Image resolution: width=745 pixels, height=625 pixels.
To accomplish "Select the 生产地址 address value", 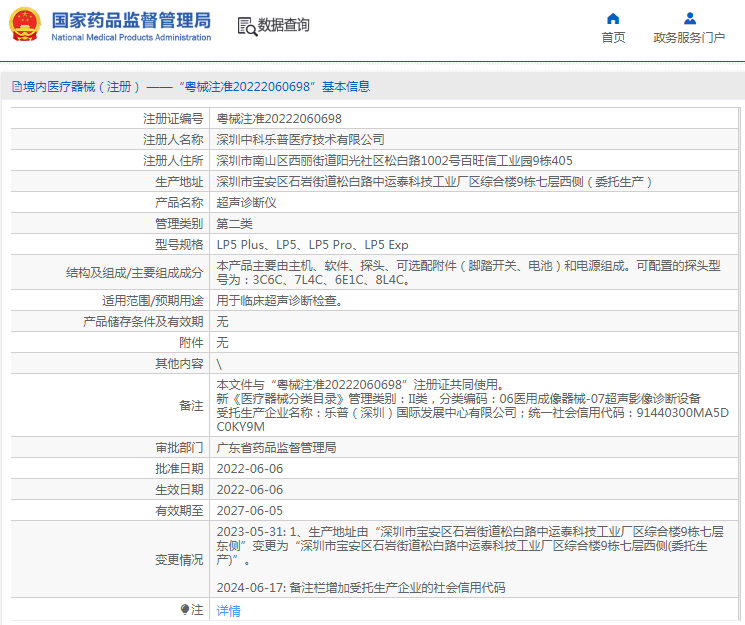I will pyautogui.click(x=434, y=182).
